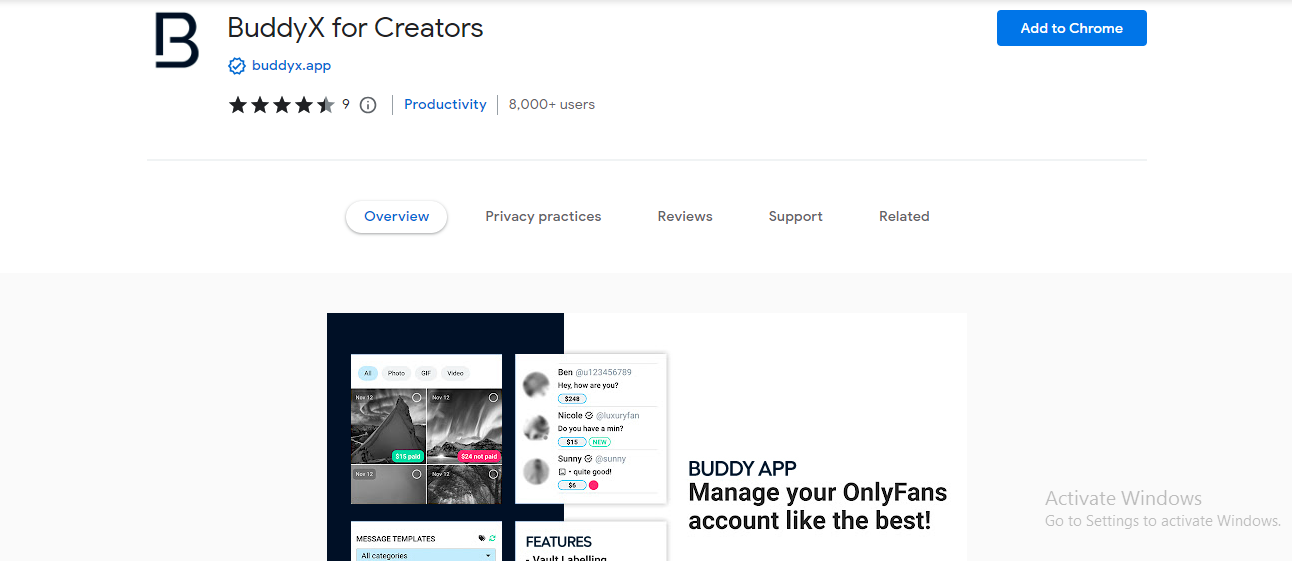The height and width of the screenshot is (561, 1292).
Task: Click the 'Video' filter chip in preview
Action: coord(455,373)
